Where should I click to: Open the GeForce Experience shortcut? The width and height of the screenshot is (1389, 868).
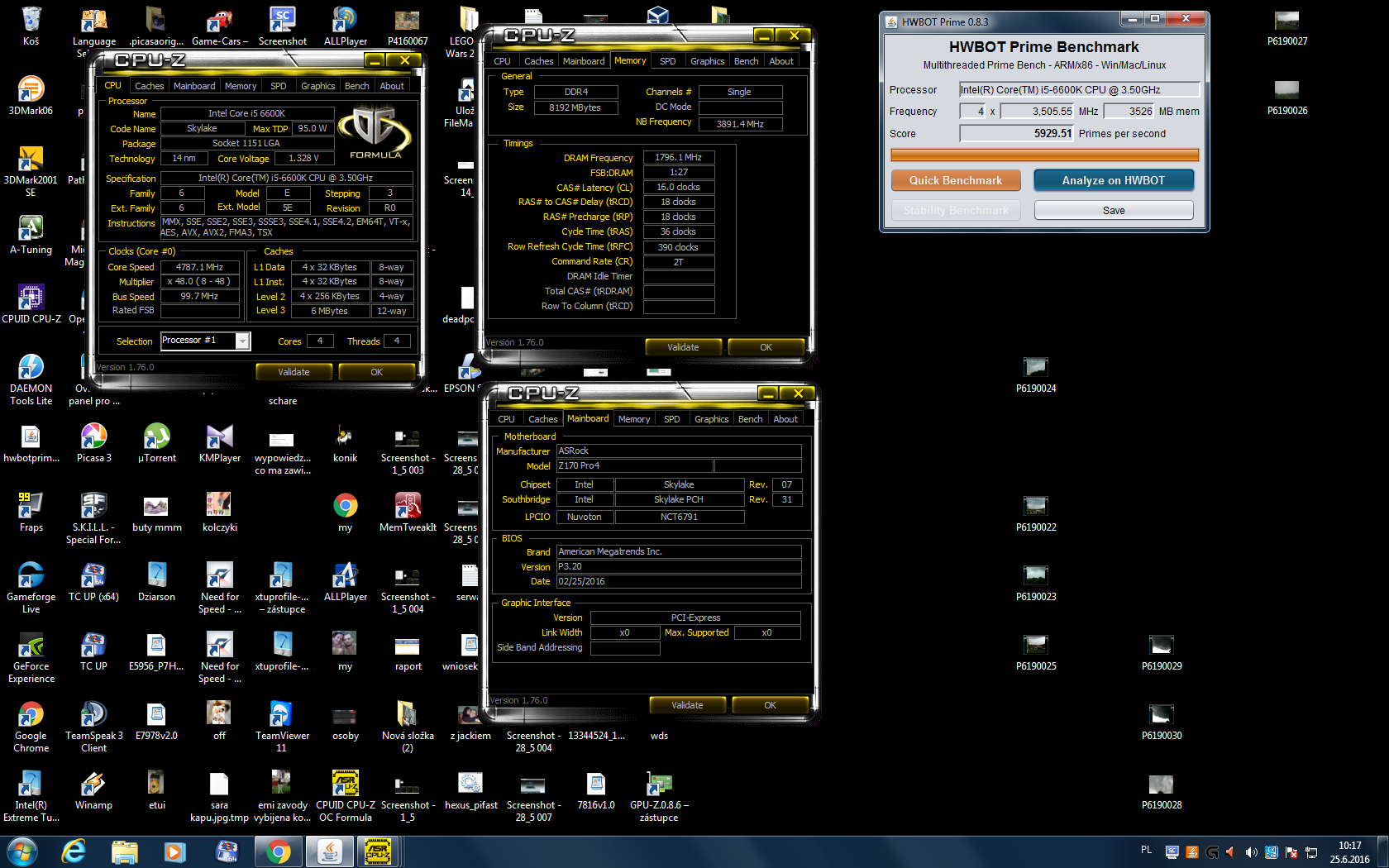coord(31,657)
